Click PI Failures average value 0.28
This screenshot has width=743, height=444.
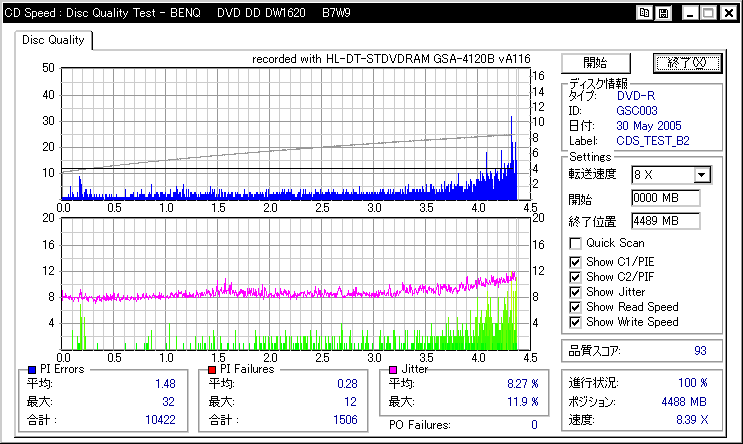[x=347, y=384]
